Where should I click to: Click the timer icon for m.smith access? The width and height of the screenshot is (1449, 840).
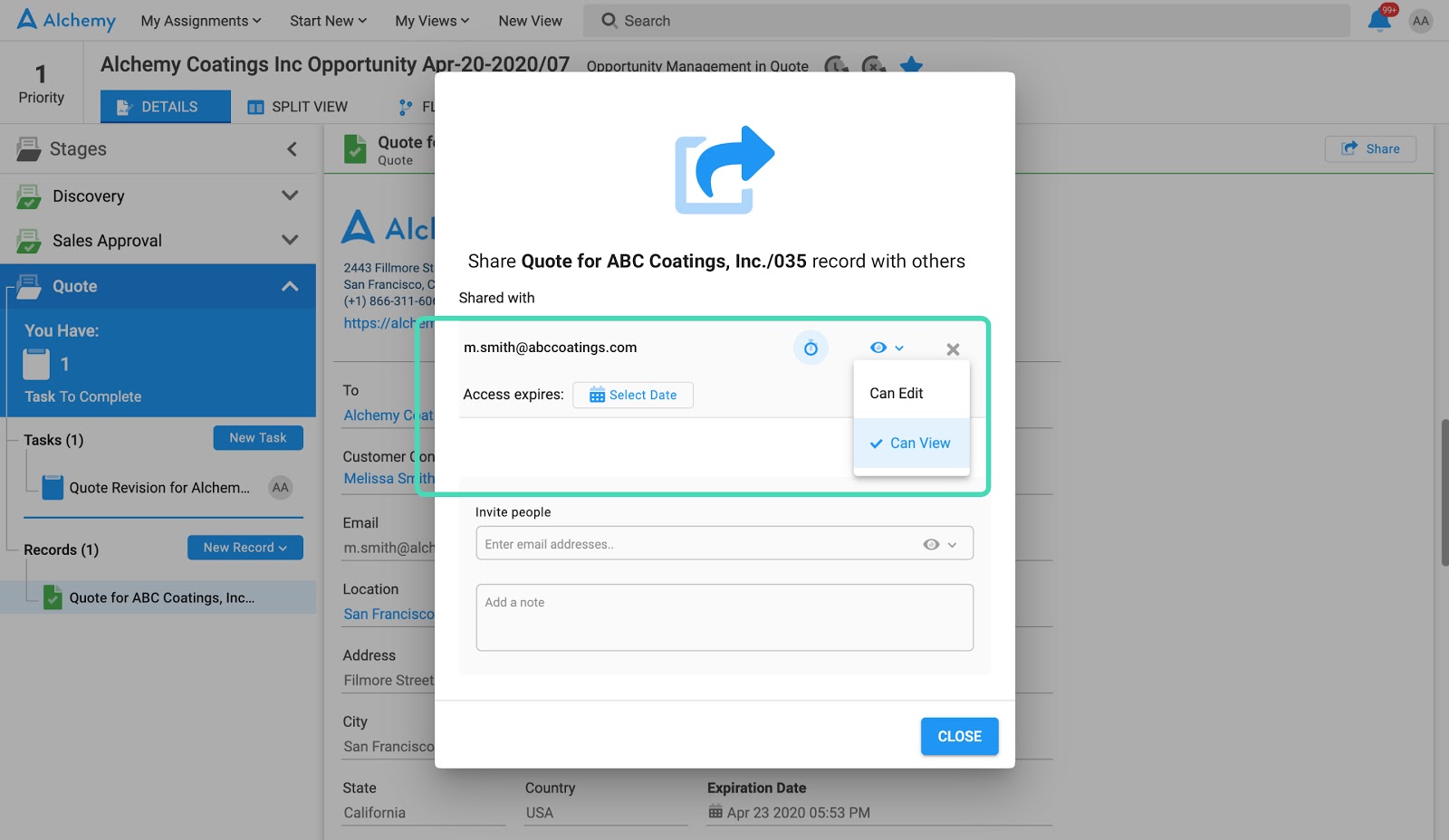(811, 348)
